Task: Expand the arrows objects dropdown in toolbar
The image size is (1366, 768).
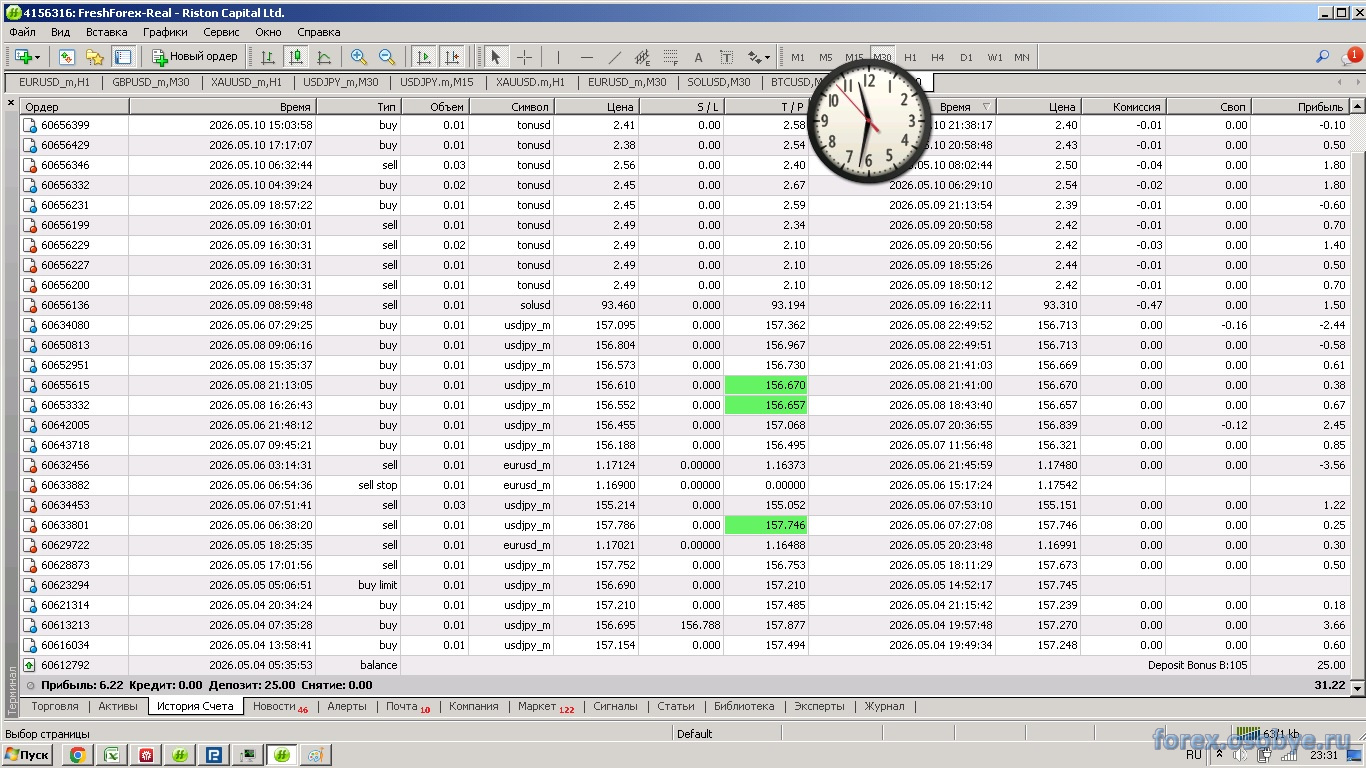Action: coord(767,57)
